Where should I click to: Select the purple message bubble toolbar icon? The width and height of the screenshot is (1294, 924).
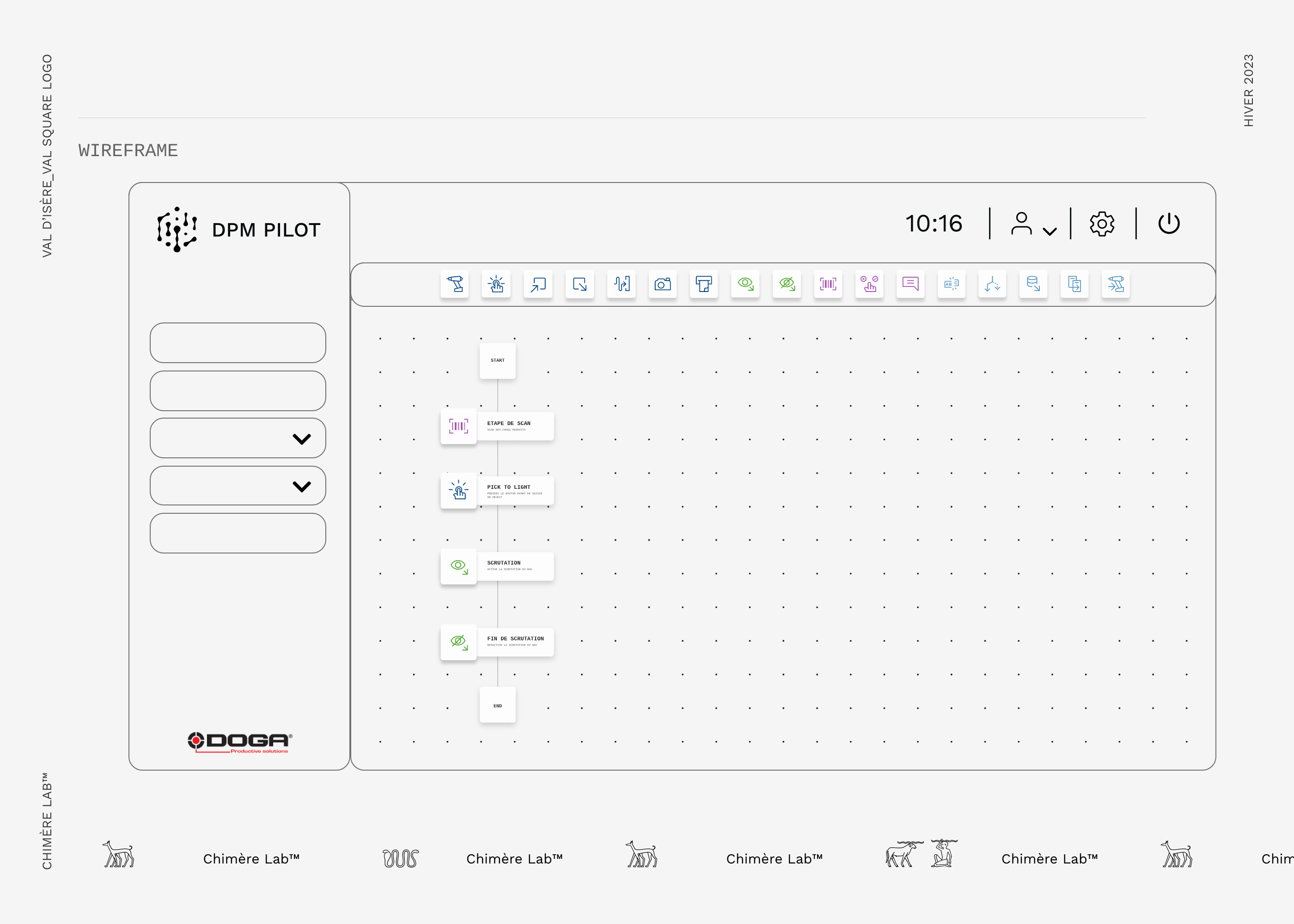pyautogui.click(x=910, y=284)
